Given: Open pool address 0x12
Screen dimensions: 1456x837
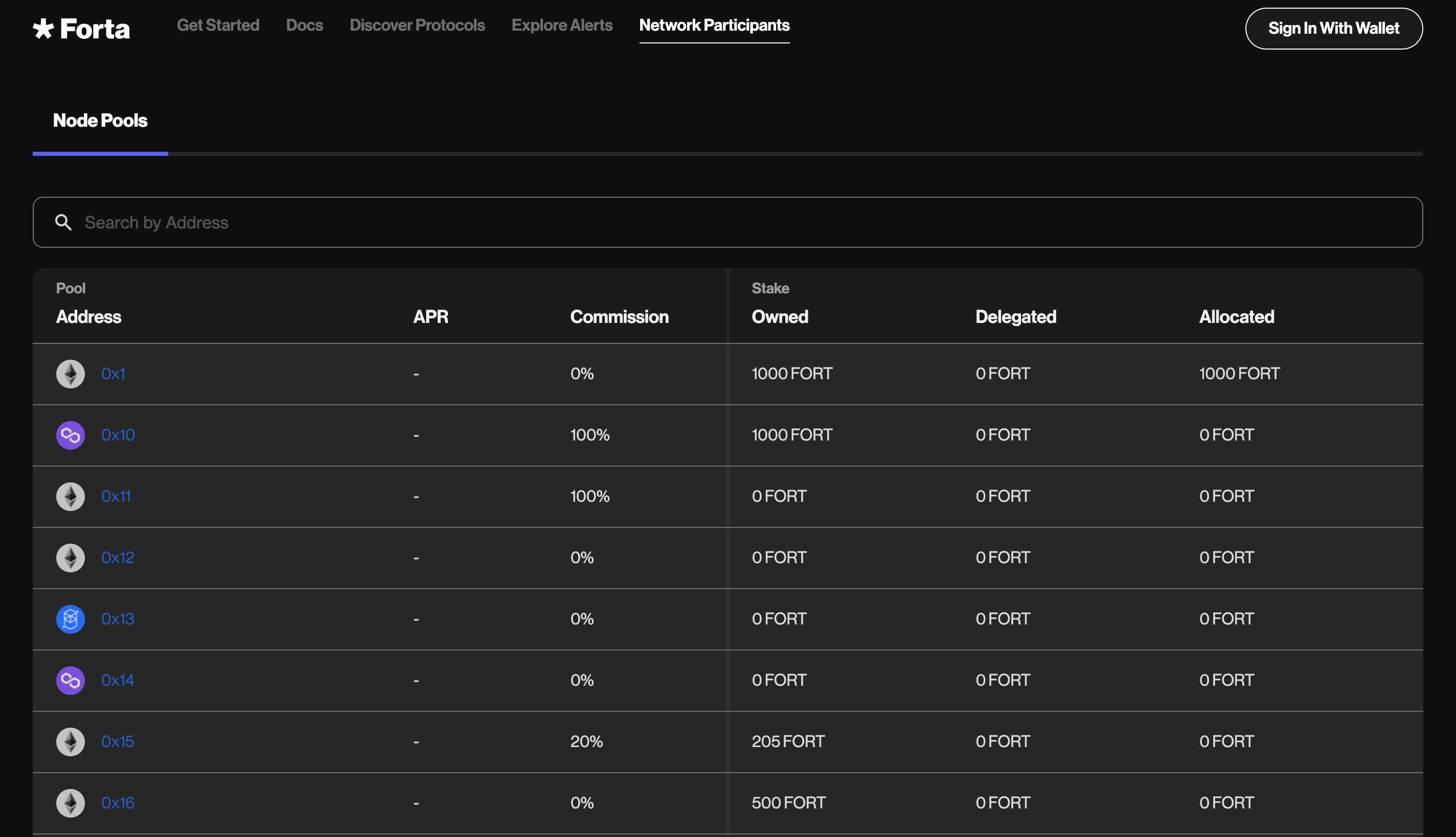Looking at the screenshot, I should pyautogui.click(x=118, y=557).
